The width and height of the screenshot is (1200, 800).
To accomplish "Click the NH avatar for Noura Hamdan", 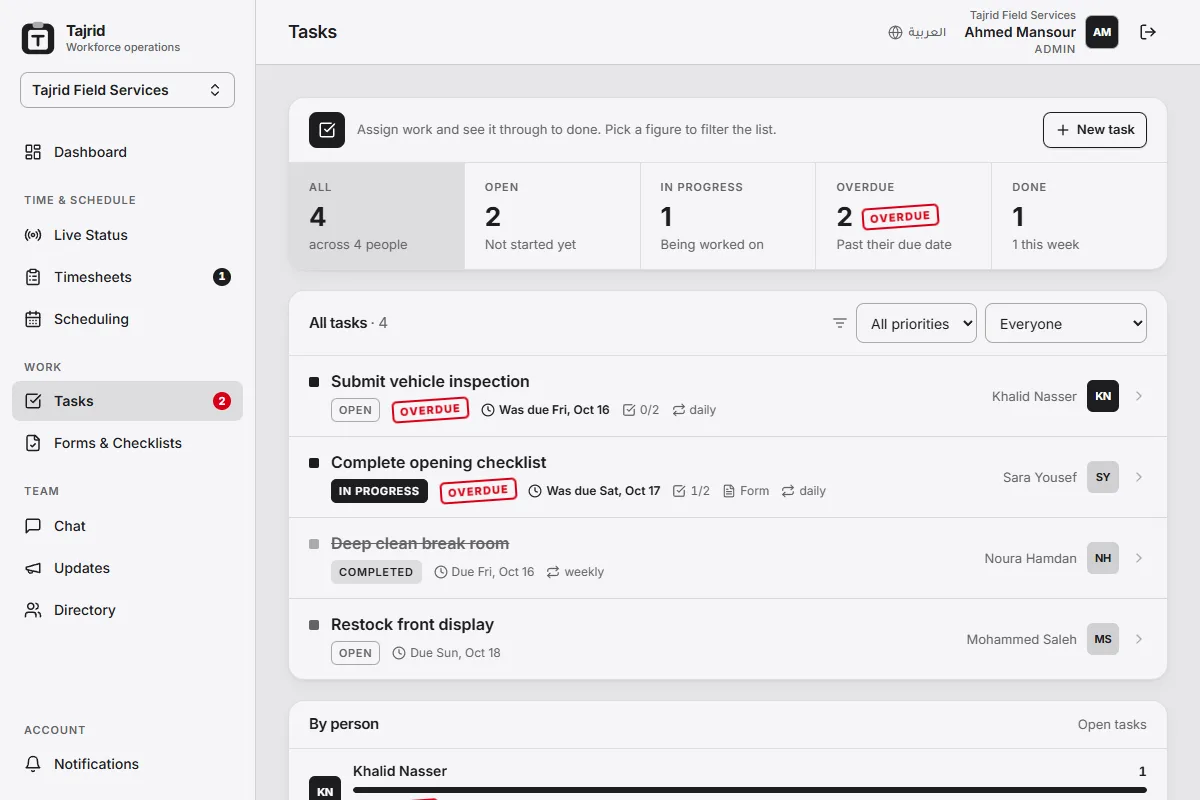I will point(1103,558).
